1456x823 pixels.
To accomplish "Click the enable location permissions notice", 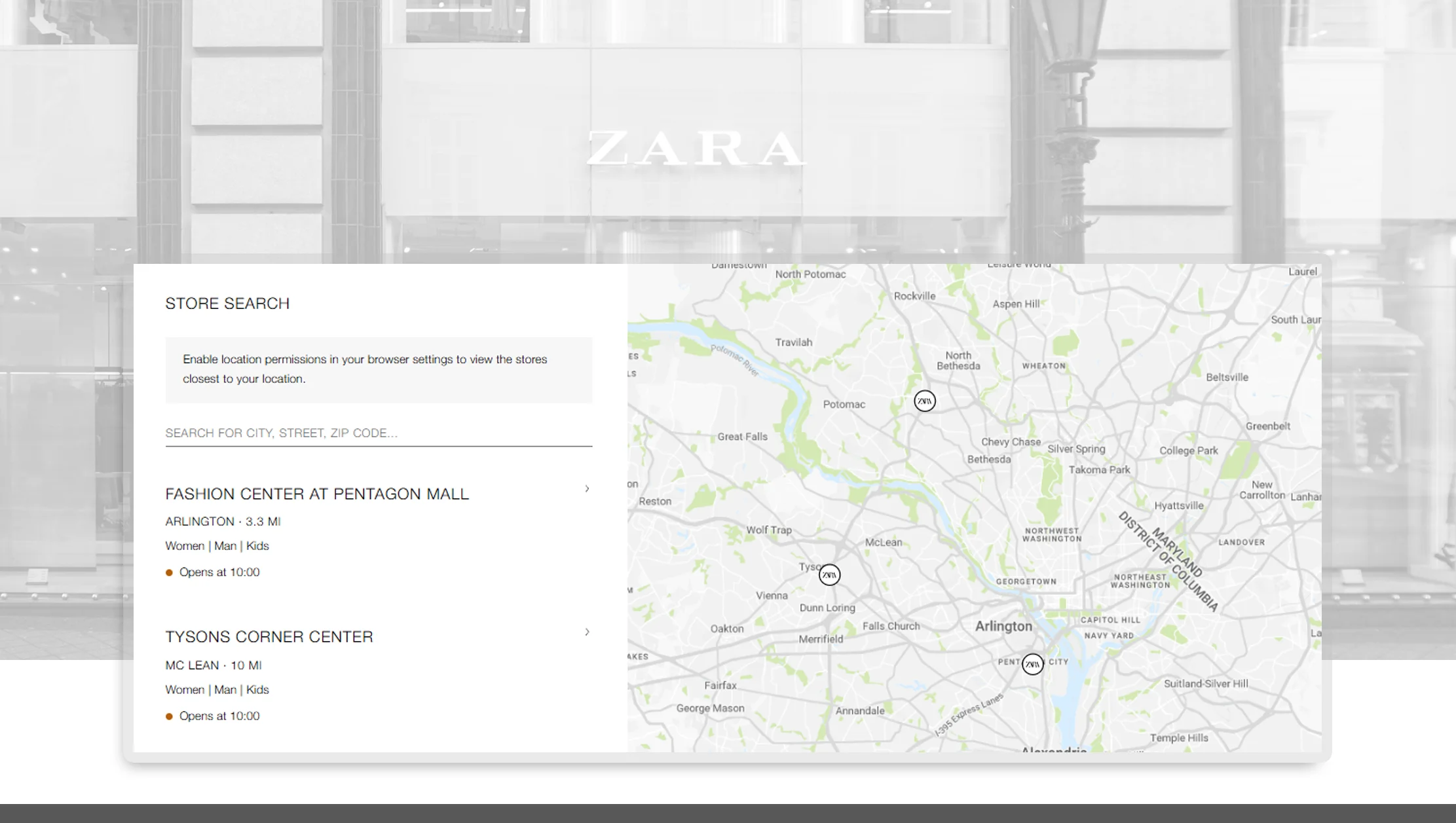I will pos(379,369).
